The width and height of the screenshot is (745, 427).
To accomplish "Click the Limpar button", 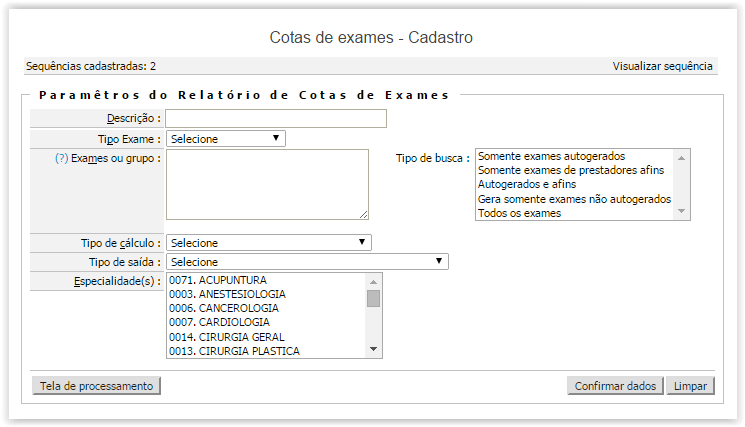I will tap(690, 386).
